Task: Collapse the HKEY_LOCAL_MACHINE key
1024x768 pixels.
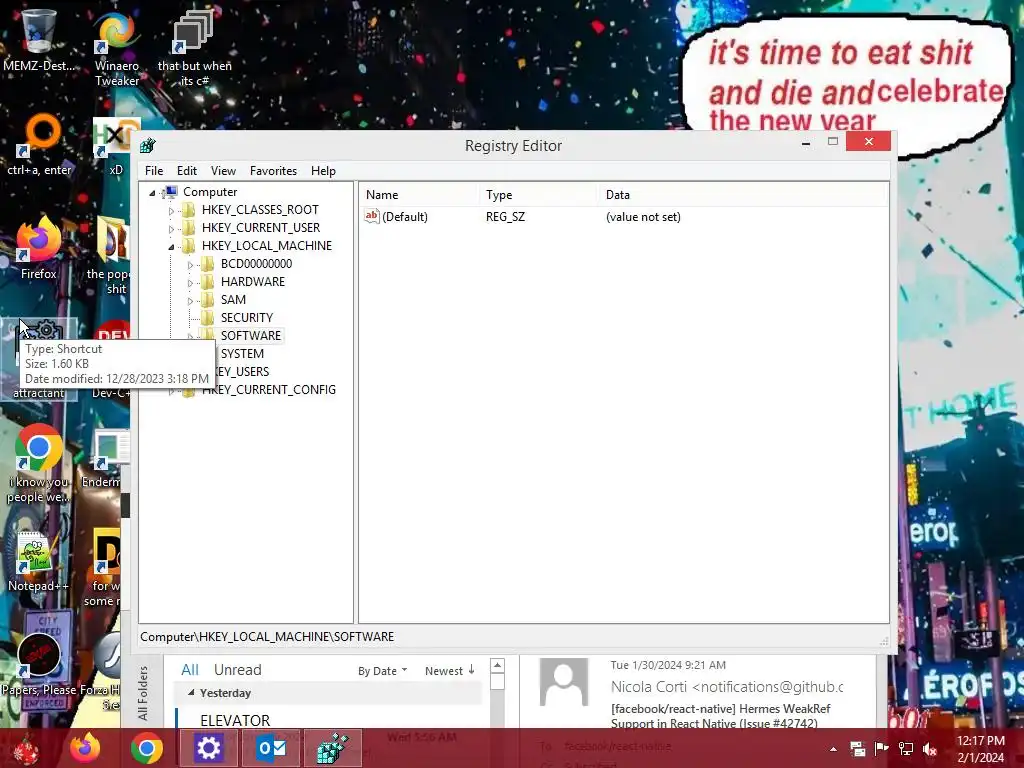Action: click(171, 247)
